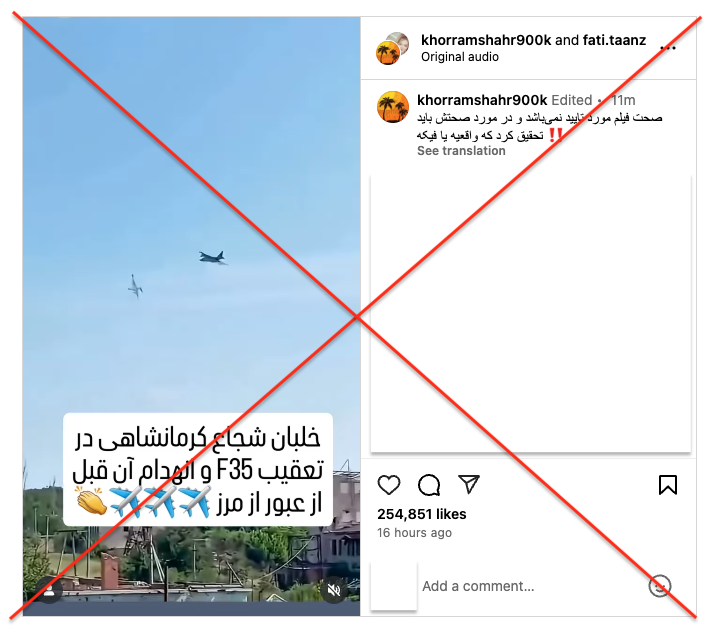The width and height of the screenshot is (714, 637).
Task: Unmute video with speaker icon
Action: 334,590
